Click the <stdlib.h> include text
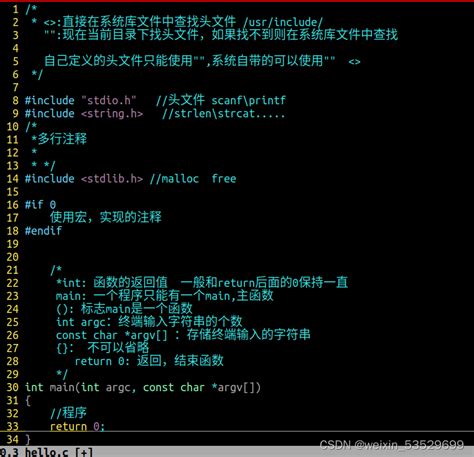 [112, 179]
